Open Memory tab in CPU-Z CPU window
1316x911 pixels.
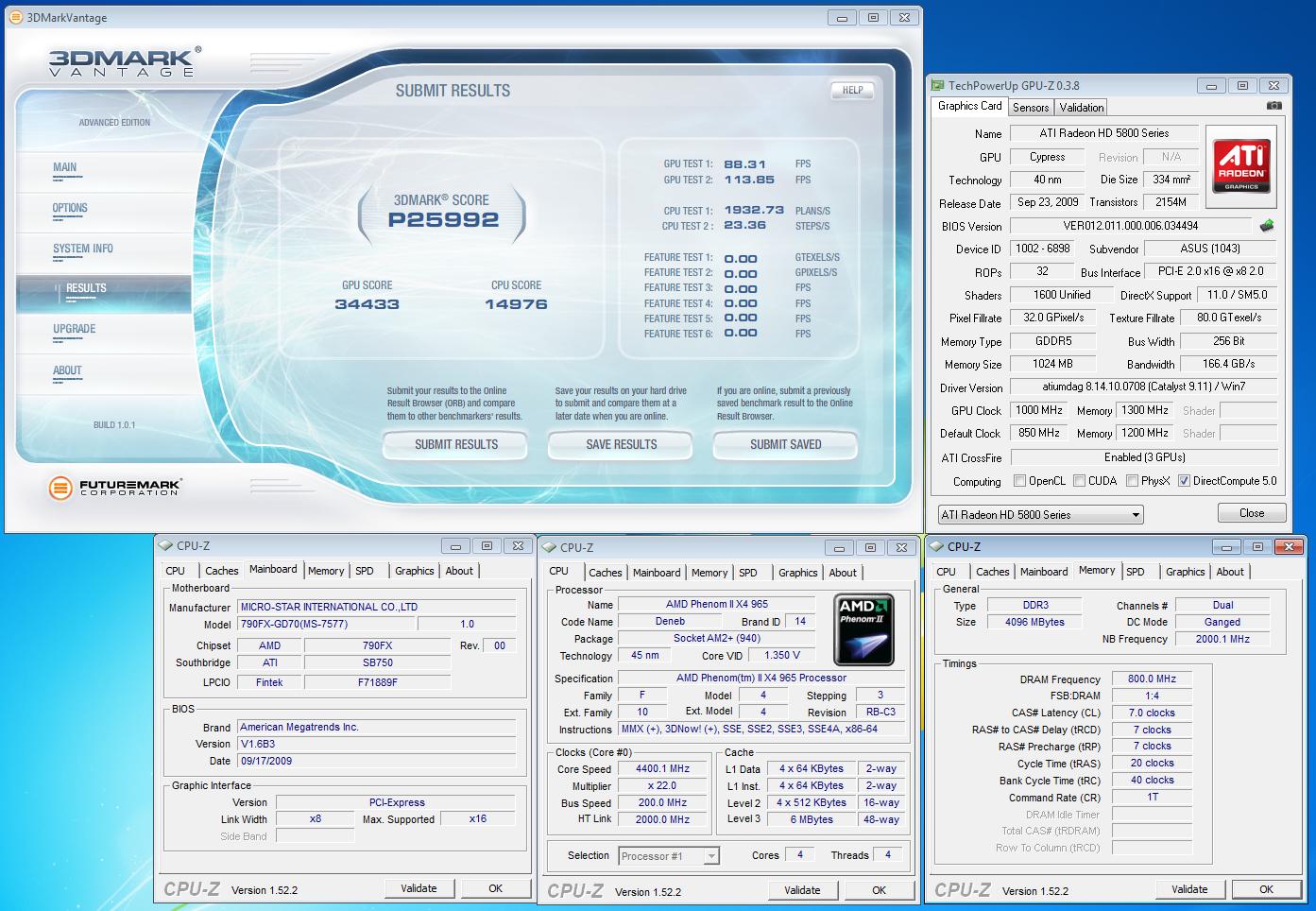pyautogui.click(x=709, y=573)
